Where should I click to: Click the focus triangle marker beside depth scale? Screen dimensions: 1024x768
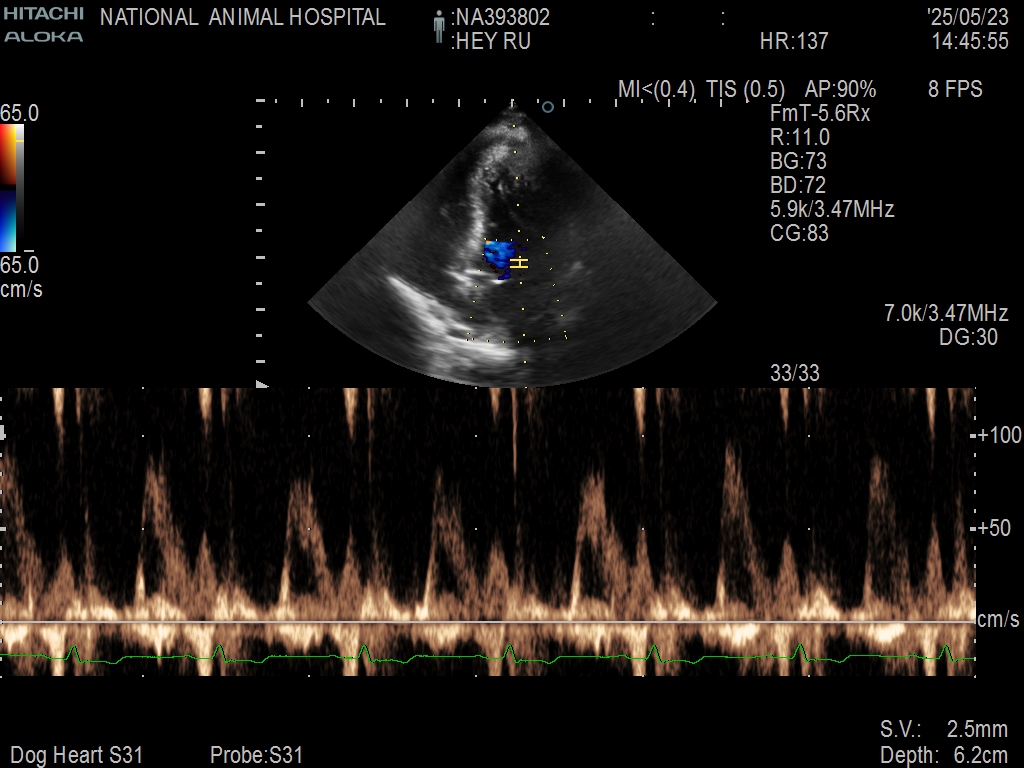pyautogui.click(x=262, y=384)
